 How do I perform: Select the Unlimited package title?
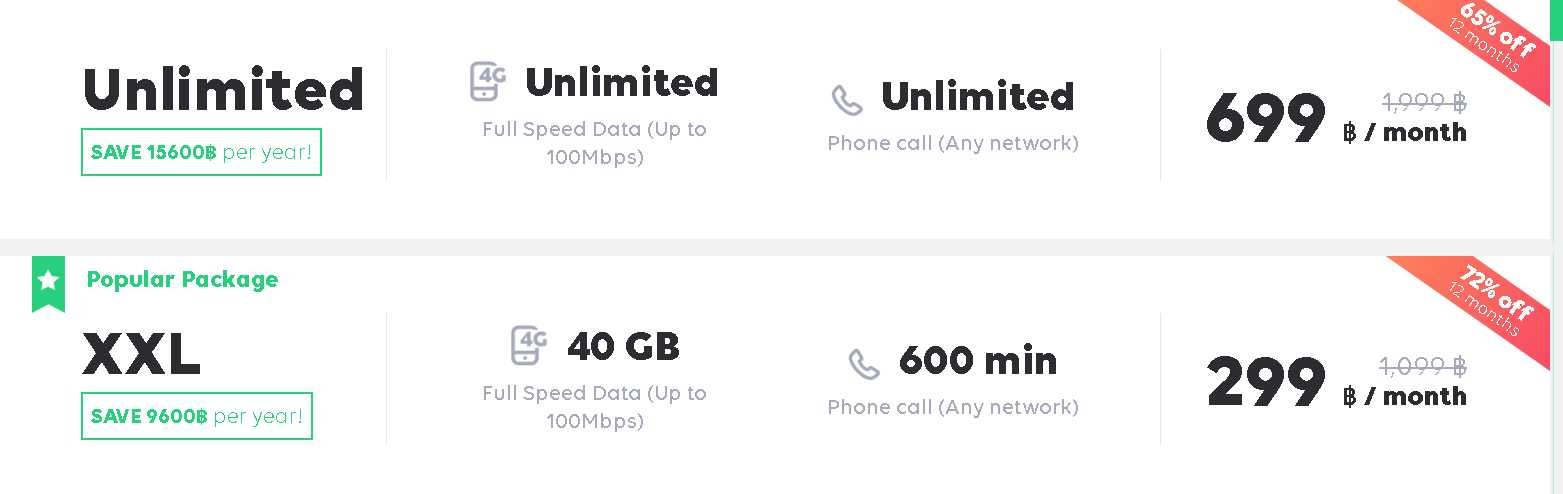(223, 89)
